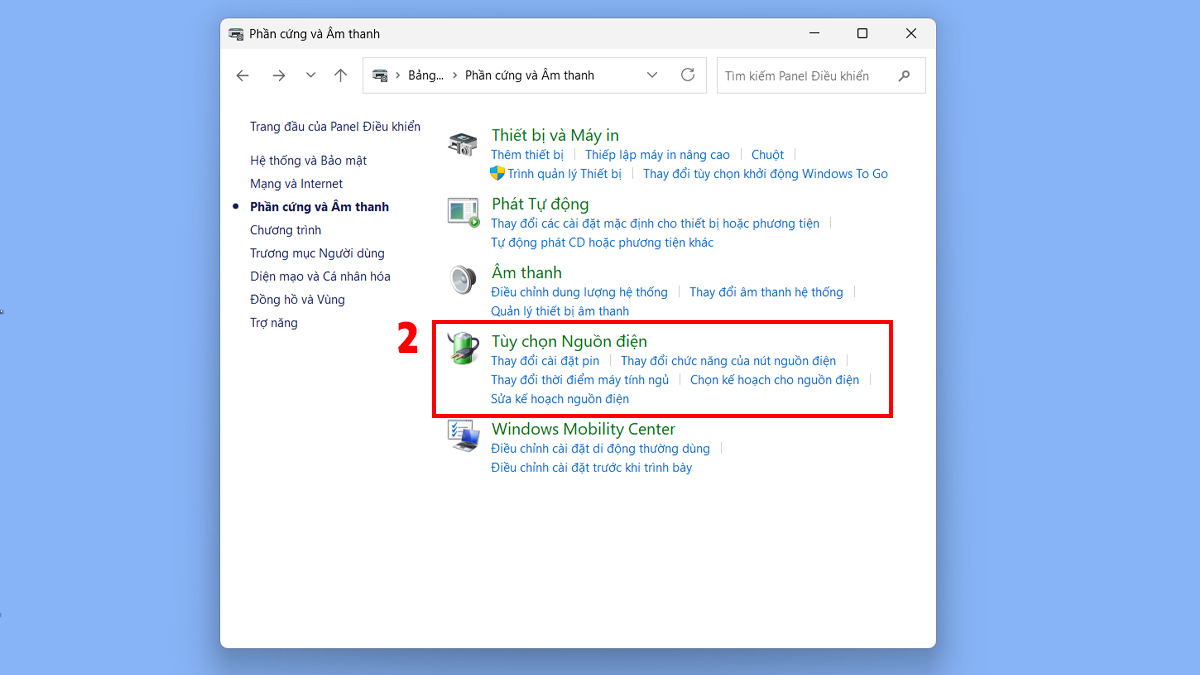Select Hệ thống và Bảo mật in sidebar
Image resolution: width=1200 pixels, height=675 pixels.
coord(308,160)
